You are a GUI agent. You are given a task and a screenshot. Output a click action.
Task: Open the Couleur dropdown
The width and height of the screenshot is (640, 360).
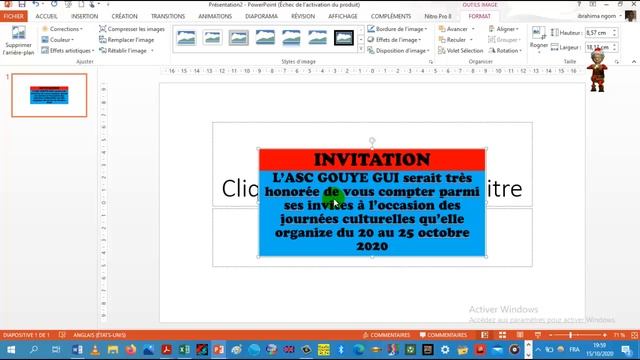[58, 40]
